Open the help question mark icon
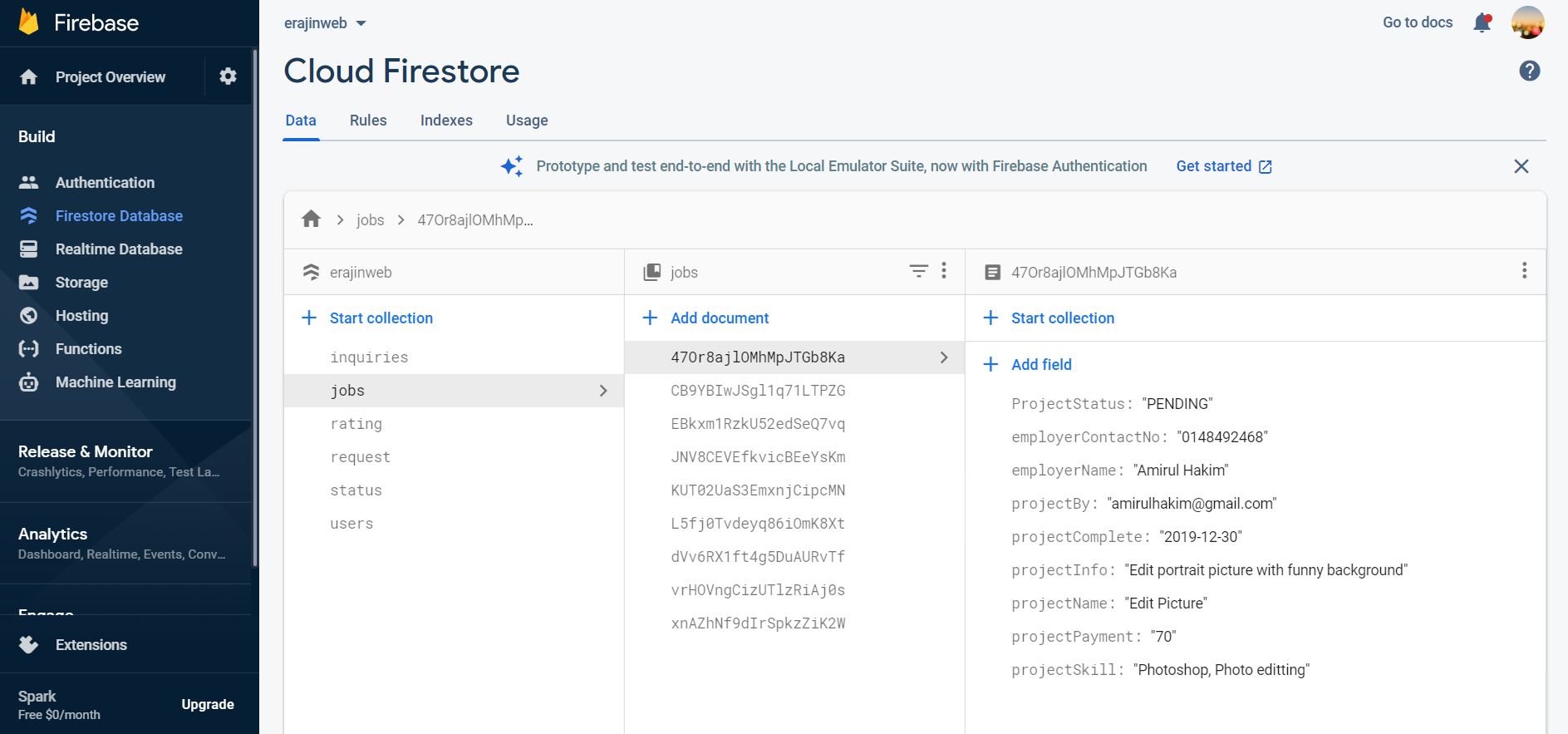This screenshot has width=1568, height=734. [1529, 71]
